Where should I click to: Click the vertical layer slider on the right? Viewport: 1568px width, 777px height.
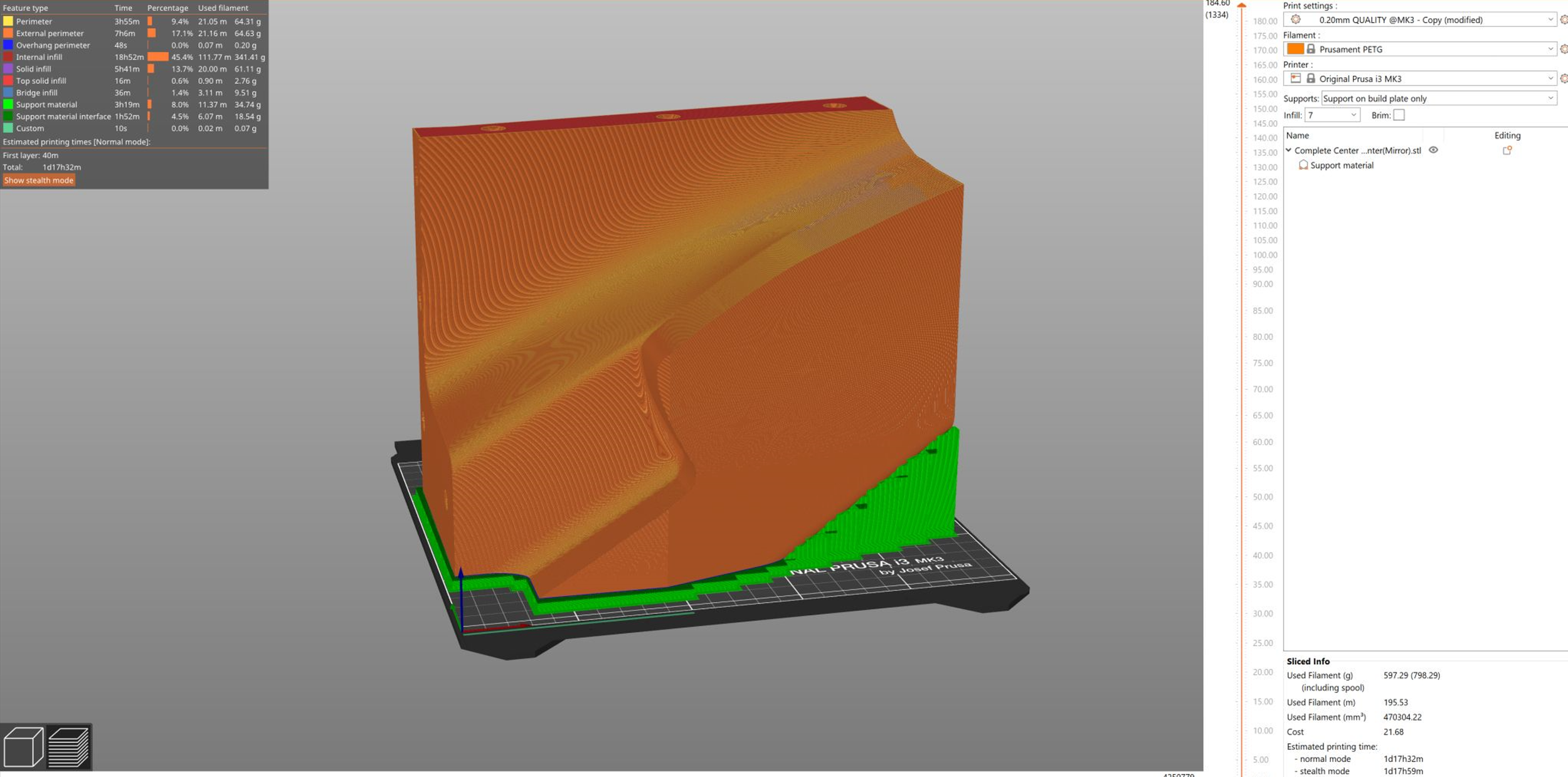[x=1242, y=376]
